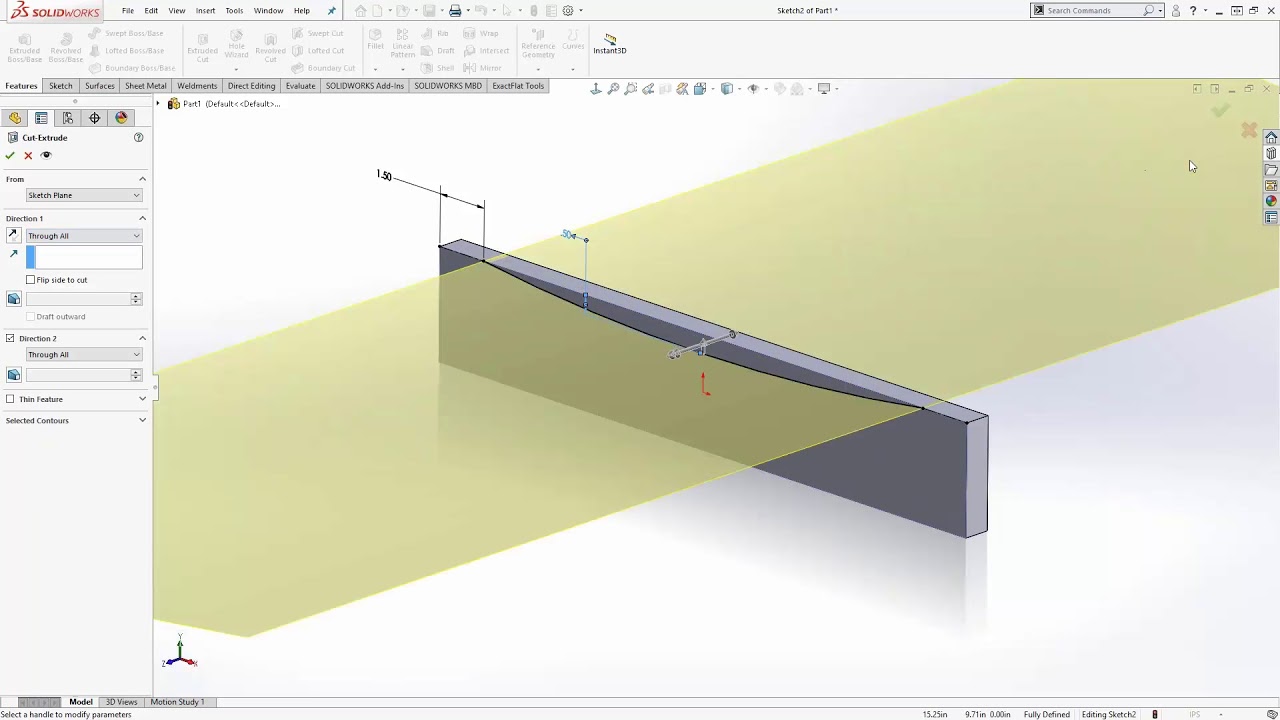Open the File menu

coord(128,10)
